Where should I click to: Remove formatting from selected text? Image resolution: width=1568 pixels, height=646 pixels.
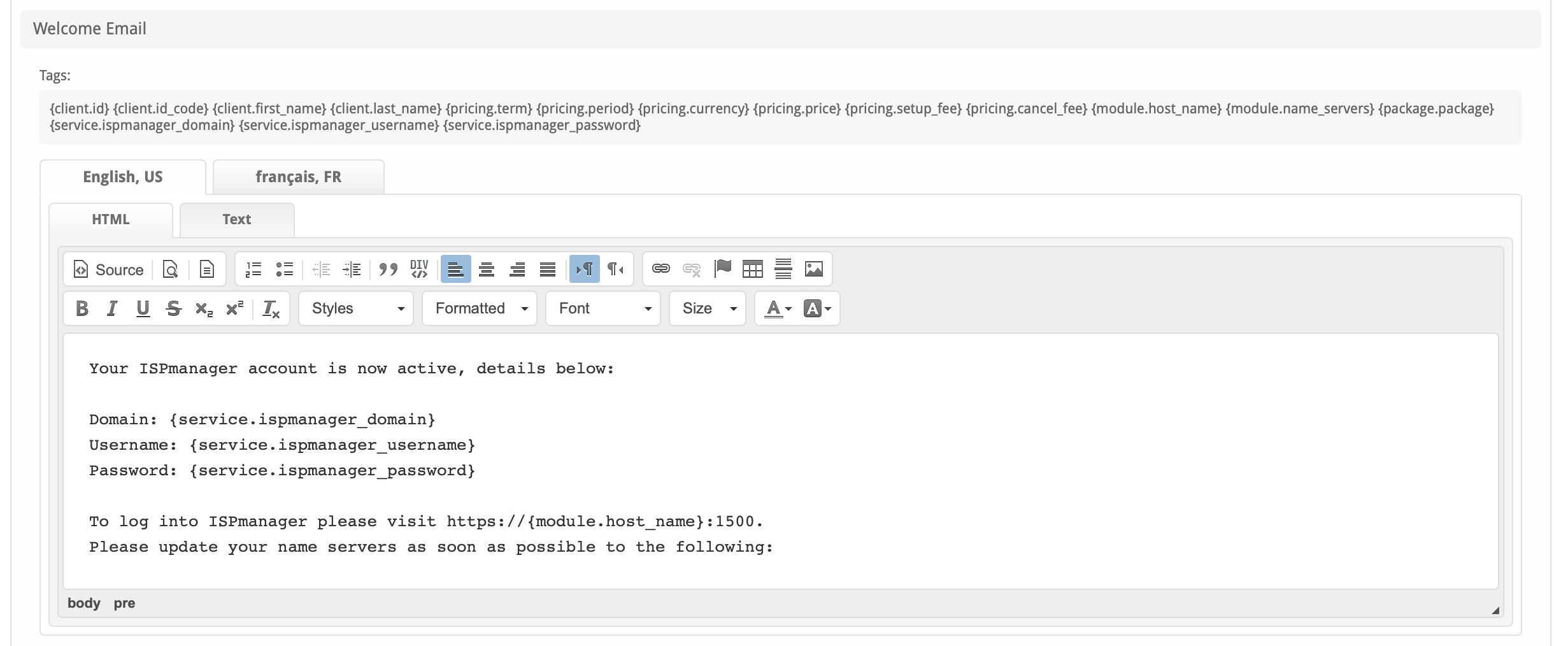coord(271,309)
